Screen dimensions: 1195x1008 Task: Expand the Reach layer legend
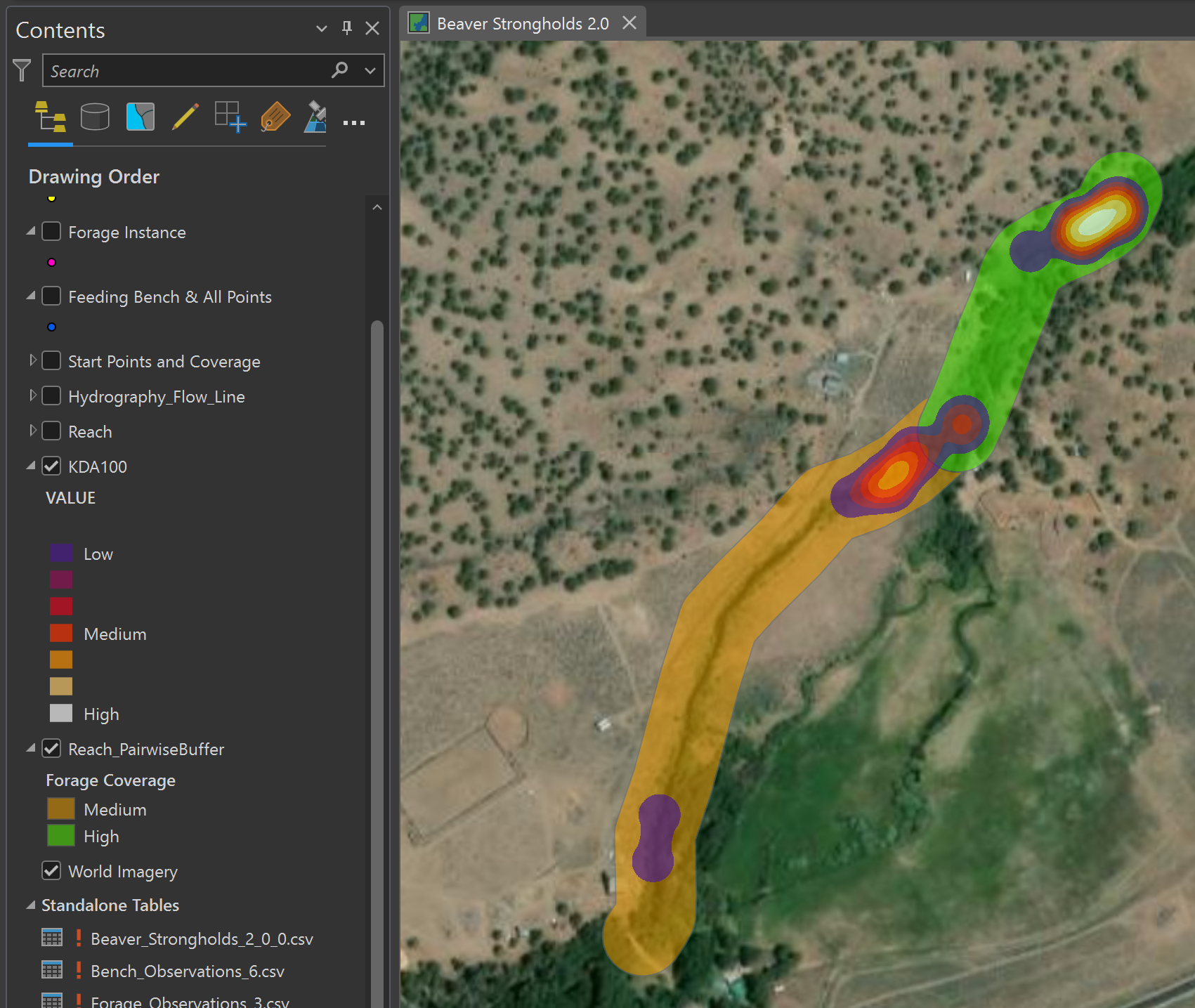pyautogui.click(x=32, y=431)
